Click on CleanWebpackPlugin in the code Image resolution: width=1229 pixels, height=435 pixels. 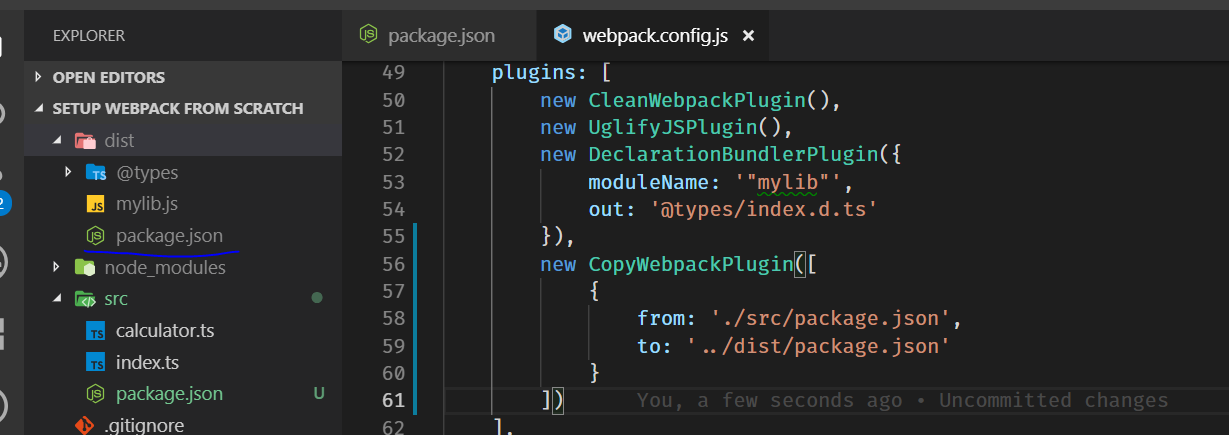click(x=697, y=100)
